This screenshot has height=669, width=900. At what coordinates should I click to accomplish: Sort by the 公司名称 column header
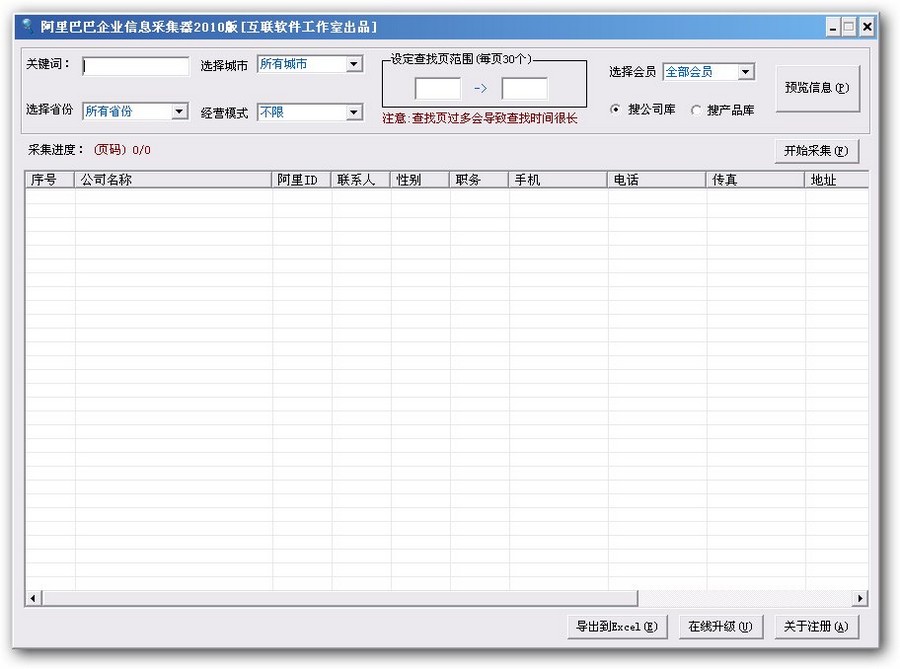click(x=173, y=180)
